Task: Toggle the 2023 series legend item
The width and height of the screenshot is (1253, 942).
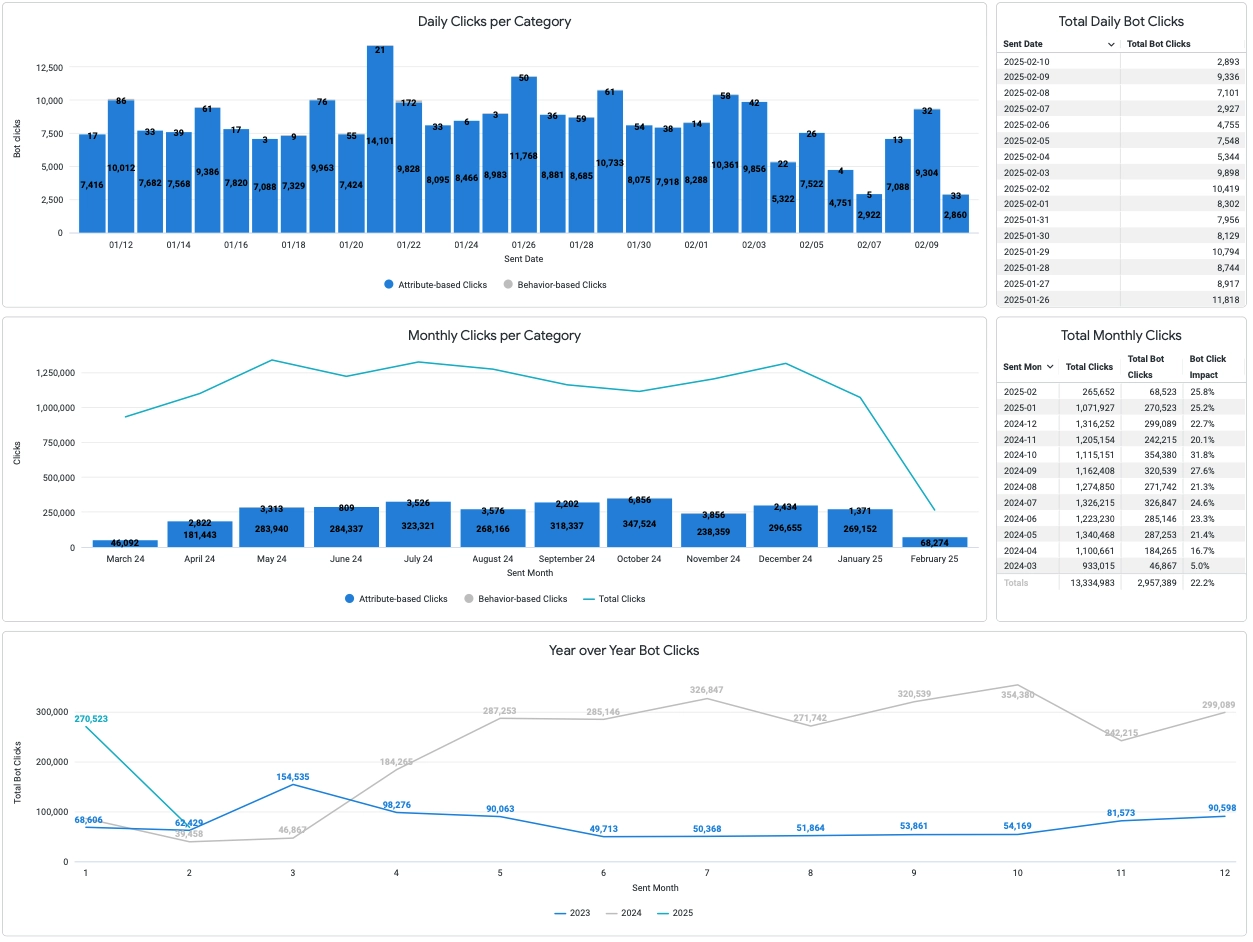Action: click(574, 913)
